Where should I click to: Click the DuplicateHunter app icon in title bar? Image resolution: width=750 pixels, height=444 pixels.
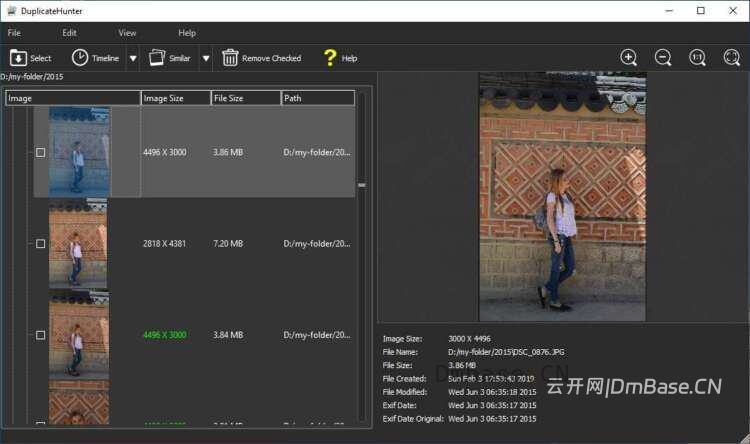[x=12, y=11]
